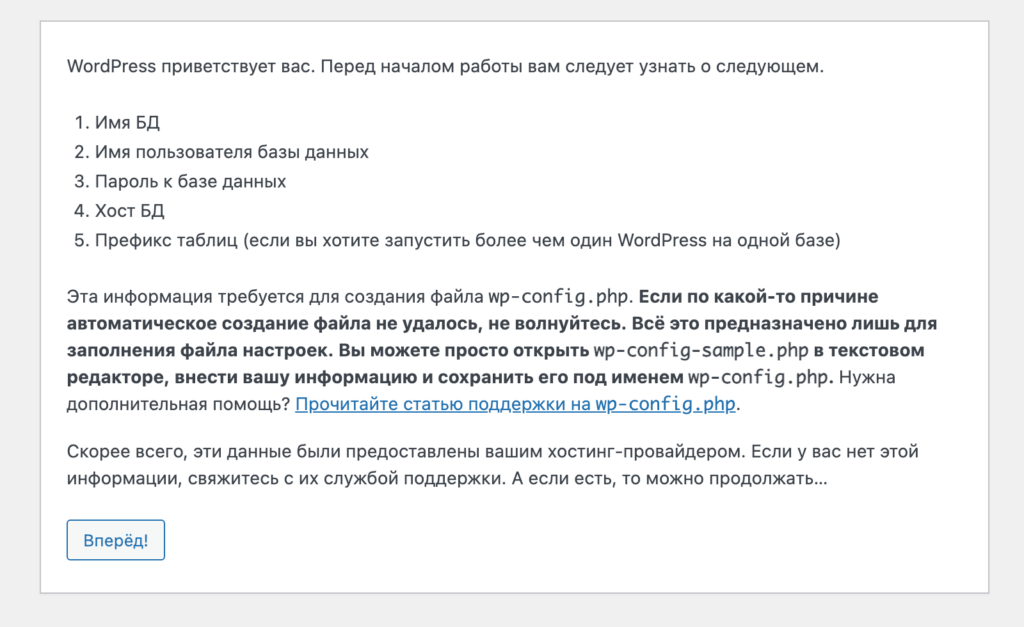Click the Вперёд! button
This screenshot has height=627, width=1024.
click(116, 540)
